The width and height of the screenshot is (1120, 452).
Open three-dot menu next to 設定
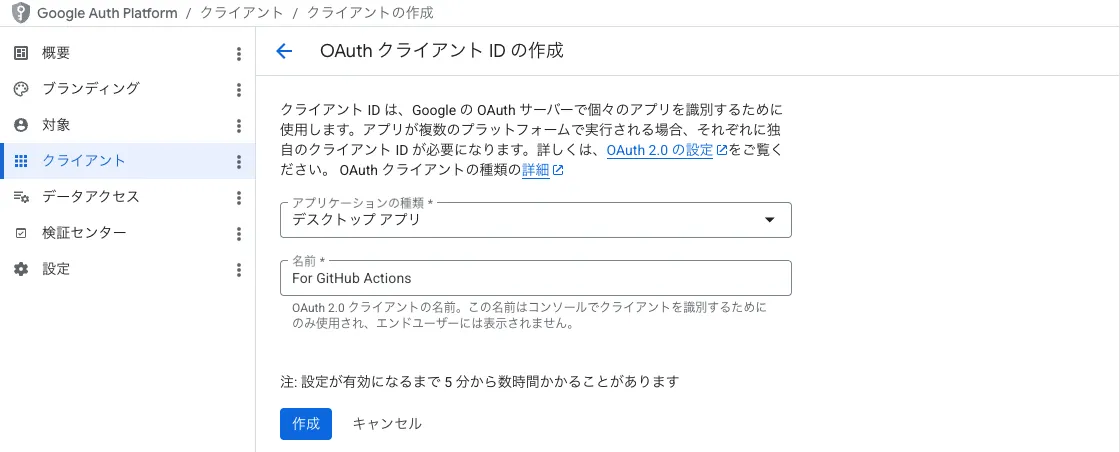click(x=239, y=270)
